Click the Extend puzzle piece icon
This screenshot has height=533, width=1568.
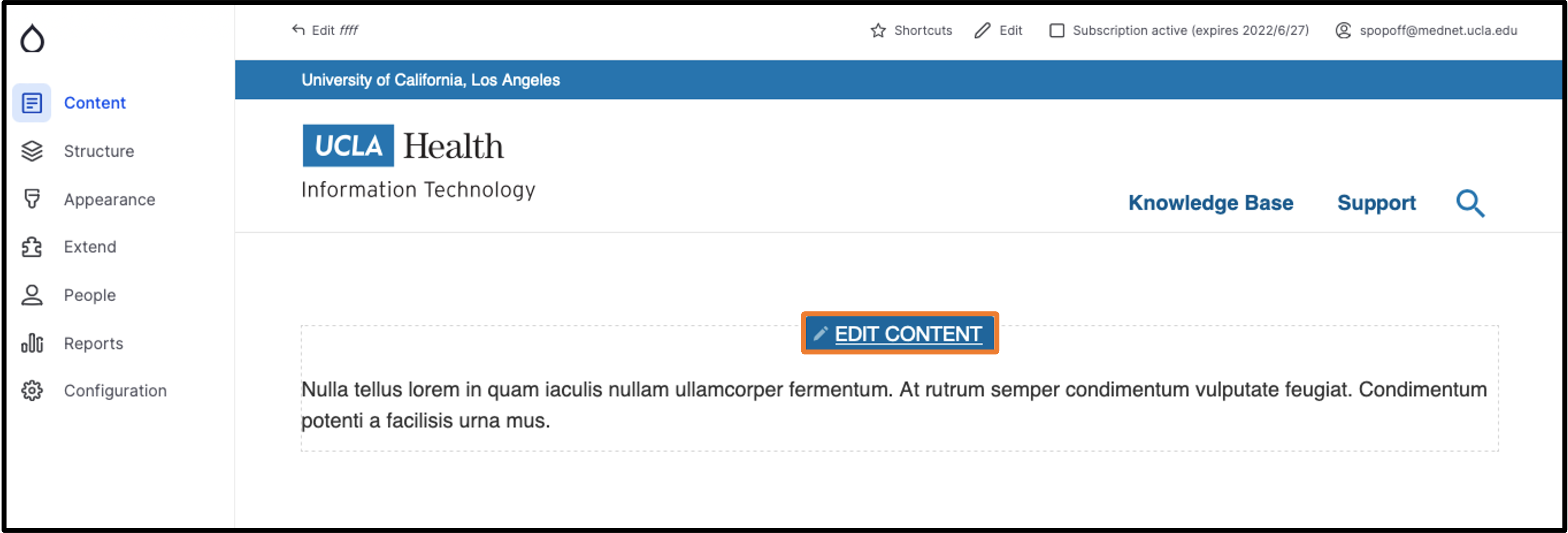tap(32, 247)
